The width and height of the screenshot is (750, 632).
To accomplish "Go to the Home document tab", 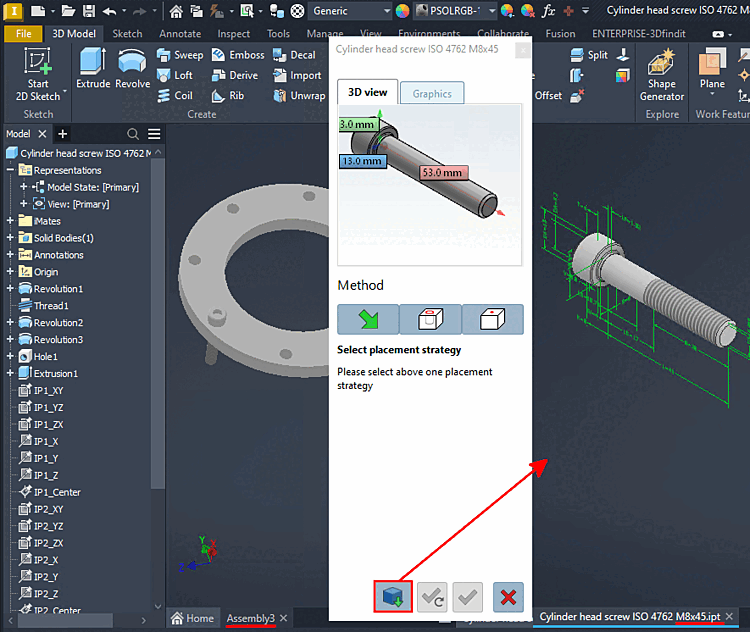I will 193,618.
